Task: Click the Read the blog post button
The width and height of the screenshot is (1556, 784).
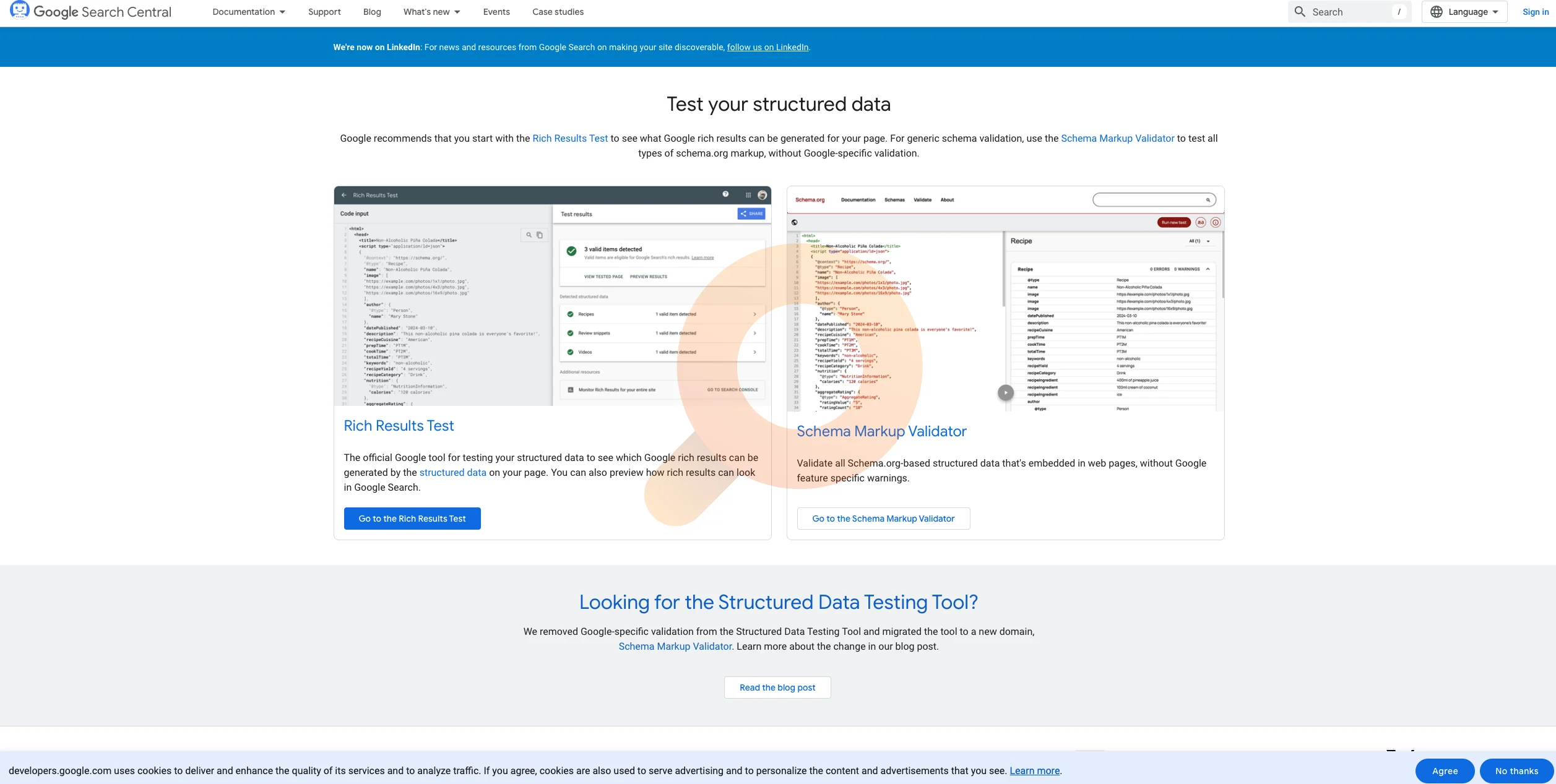Action: (777, 687)
